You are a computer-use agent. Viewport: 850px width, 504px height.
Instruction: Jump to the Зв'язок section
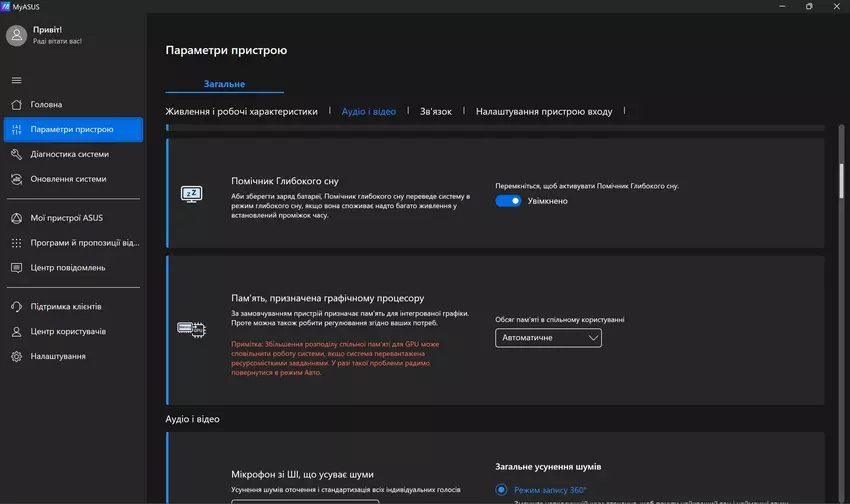(435, 111)
